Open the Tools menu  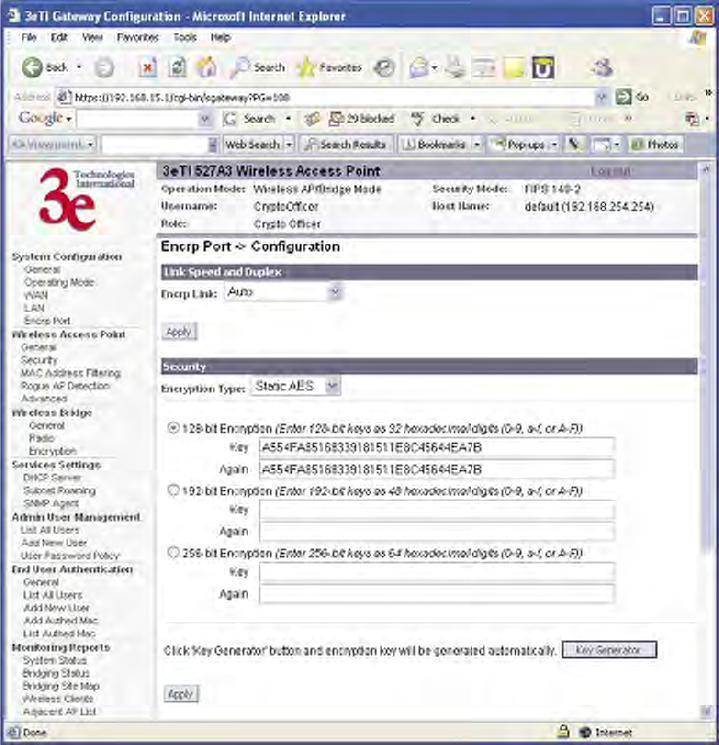(185, 37)
